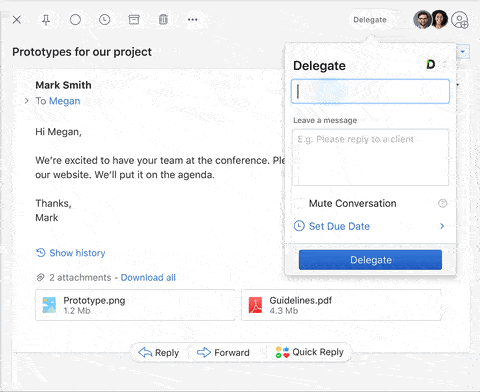This screenshot has width=480, height=392.
Task: Expand recipients chevron beside To Megan
Action: 27,101
